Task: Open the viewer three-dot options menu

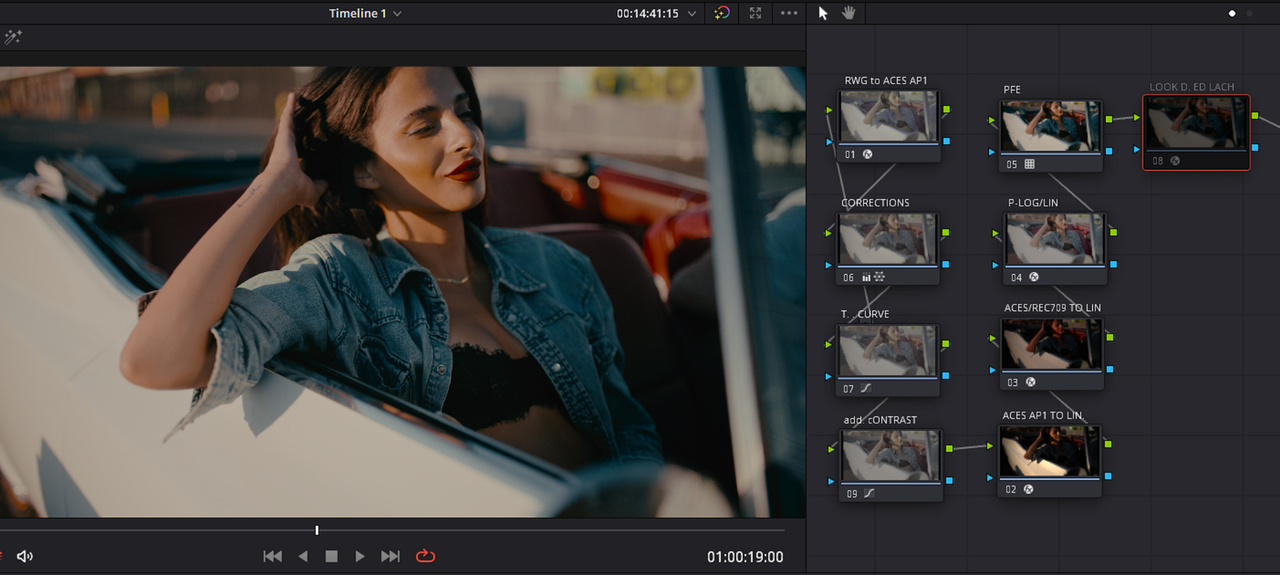Action: (x=789, y=13)
